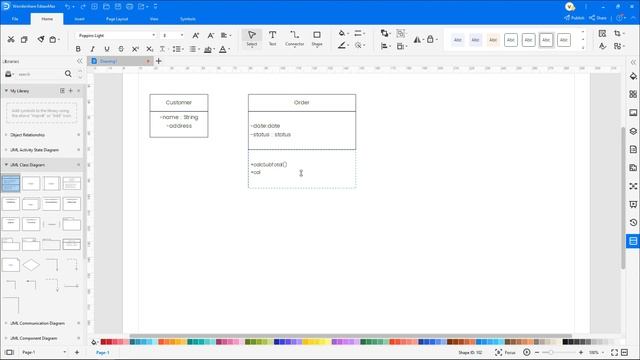Viewport: 640px width, 360px height.
Task: Switch to the Insert ribbon tab
Action: [80, 19]
